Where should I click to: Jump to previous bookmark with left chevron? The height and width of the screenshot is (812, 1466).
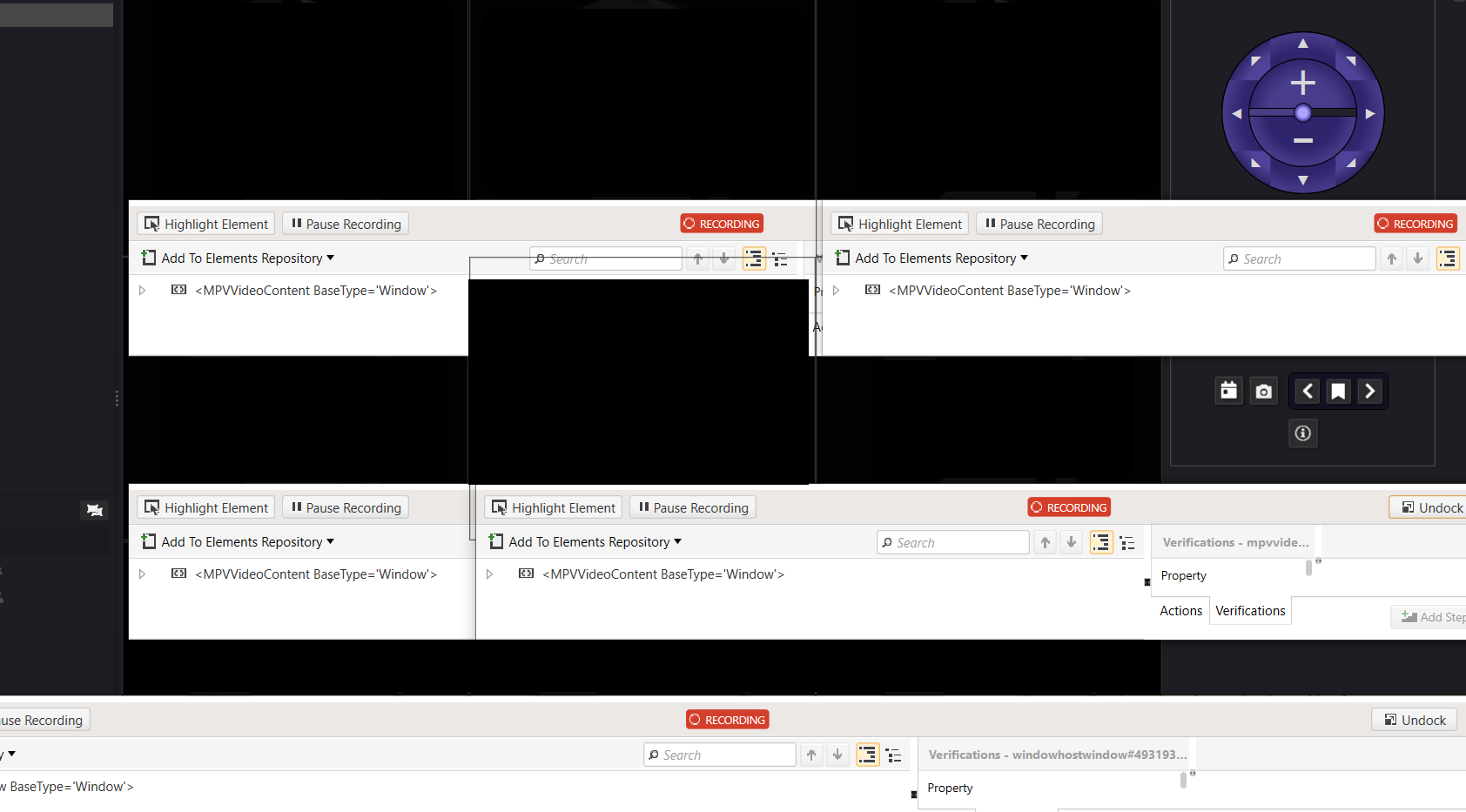1308,392
